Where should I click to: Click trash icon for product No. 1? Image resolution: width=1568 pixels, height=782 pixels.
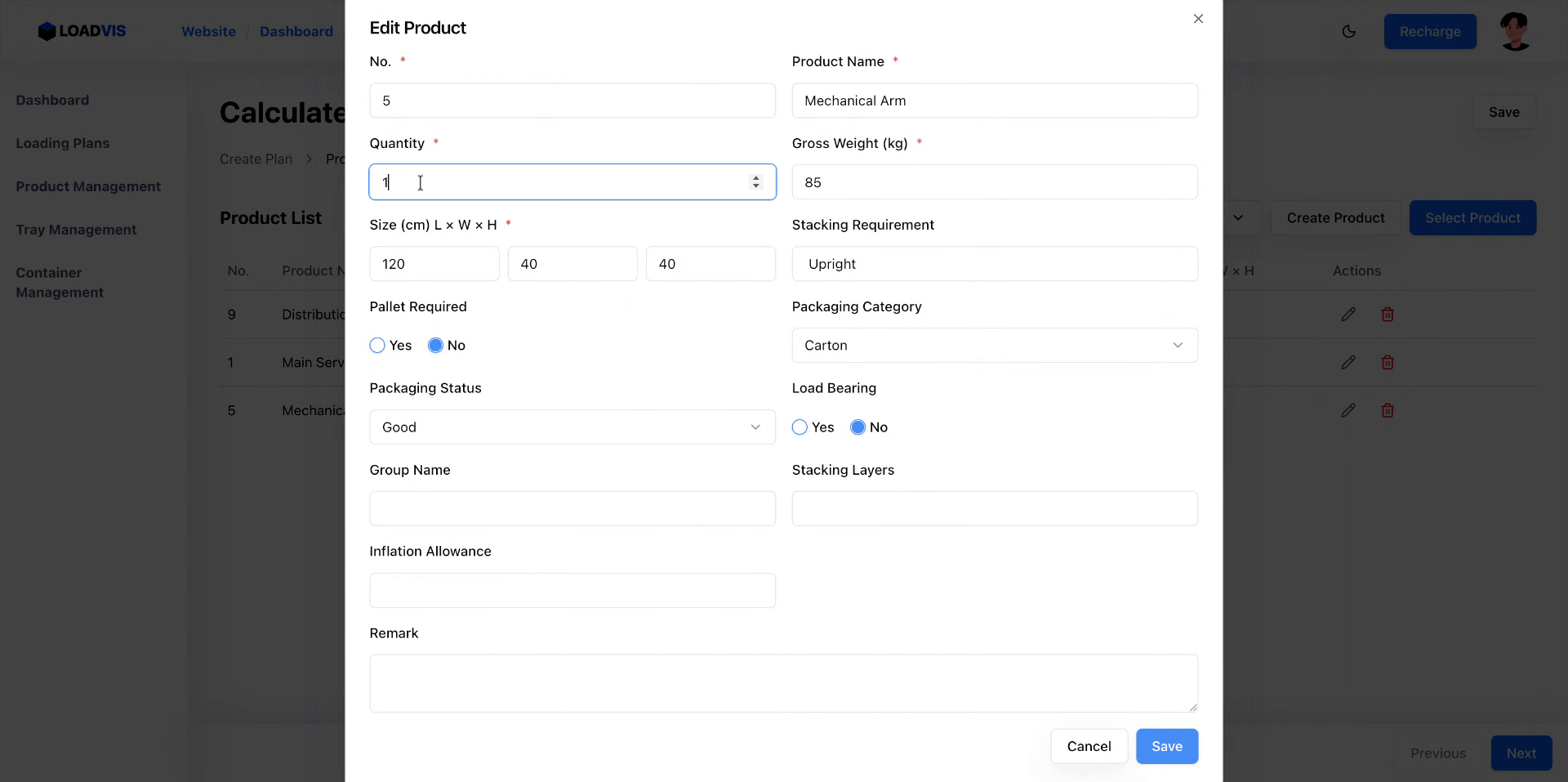point(1388,363)
